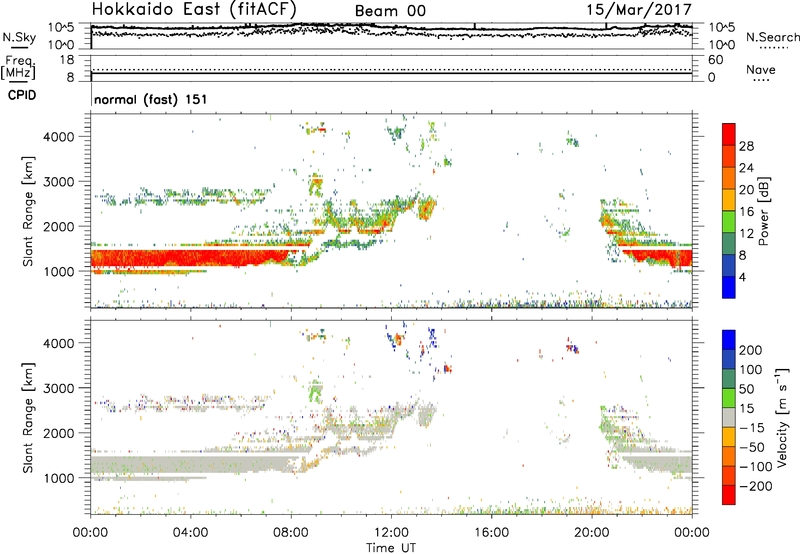Viewport: 800px width, 554px height.
Task: Click the "Velocity [m s⁻¹]" colorbar title
Action: [782, 417]
